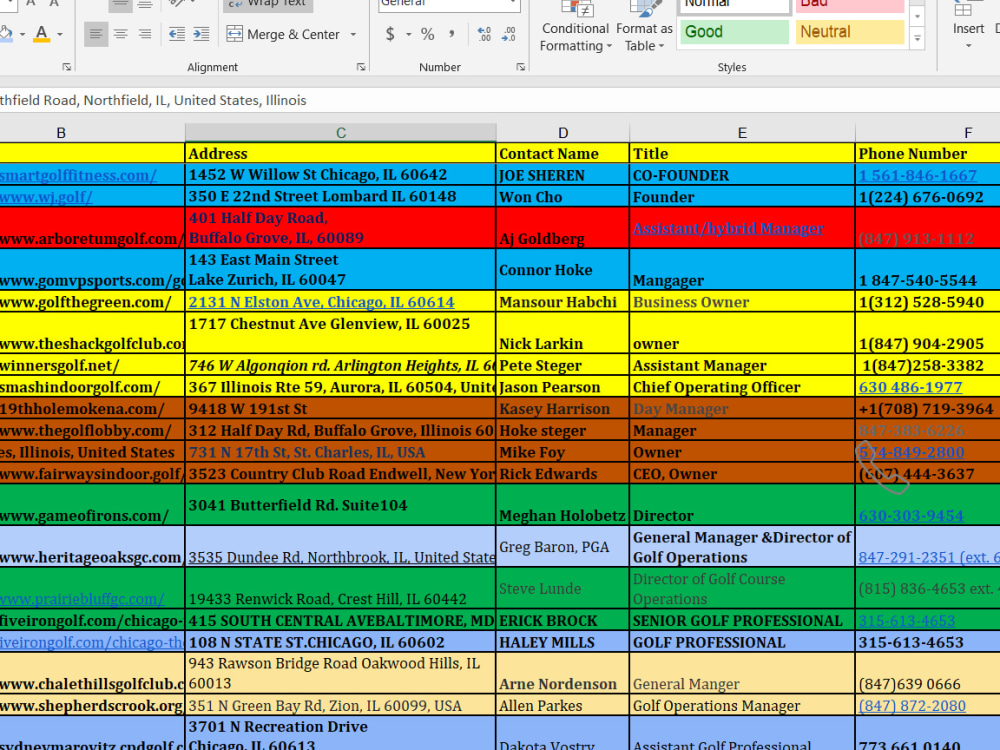The height and width of the screenshot is (750, 1000).
Task: Click inside the formula bar text
Action: tap(153, 100)
